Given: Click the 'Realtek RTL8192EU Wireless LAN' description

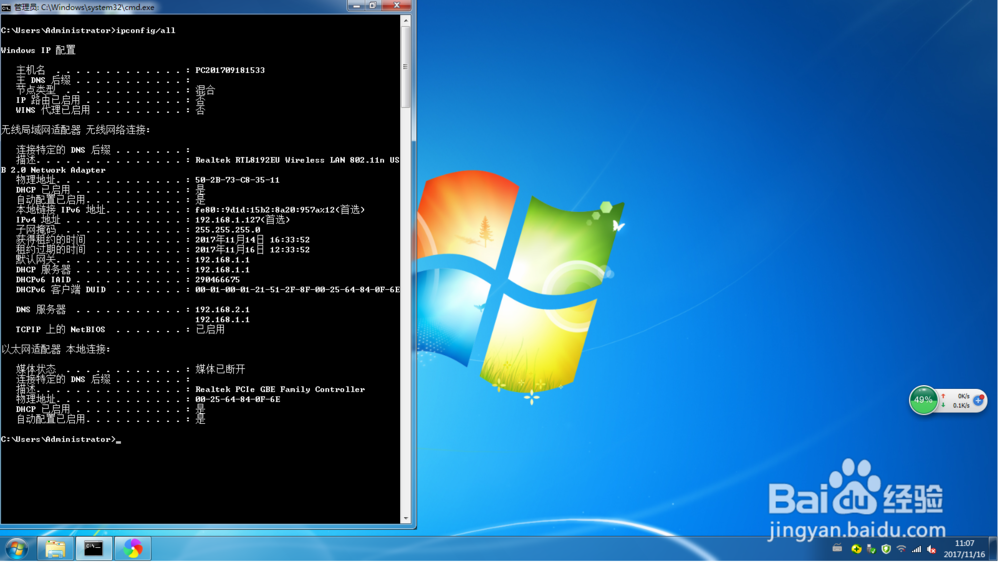Looking at the screenshot, I should 297,160.
